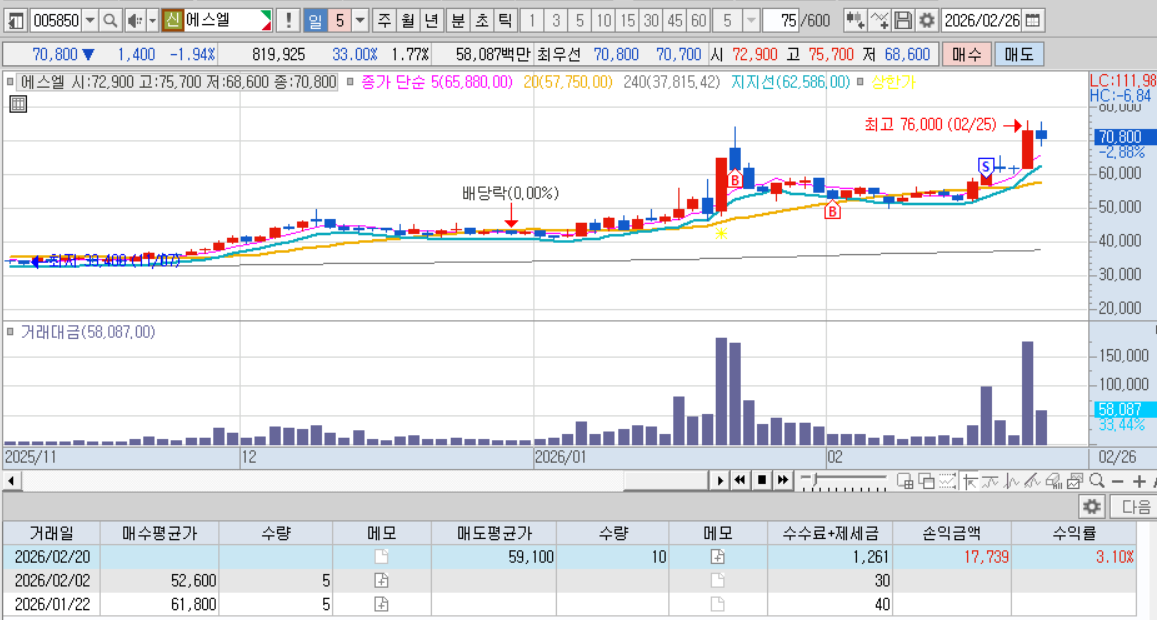This screenshot has height=620, width=1157.
Task: Open trade log settings gear icon
Action: (1091, 507)
